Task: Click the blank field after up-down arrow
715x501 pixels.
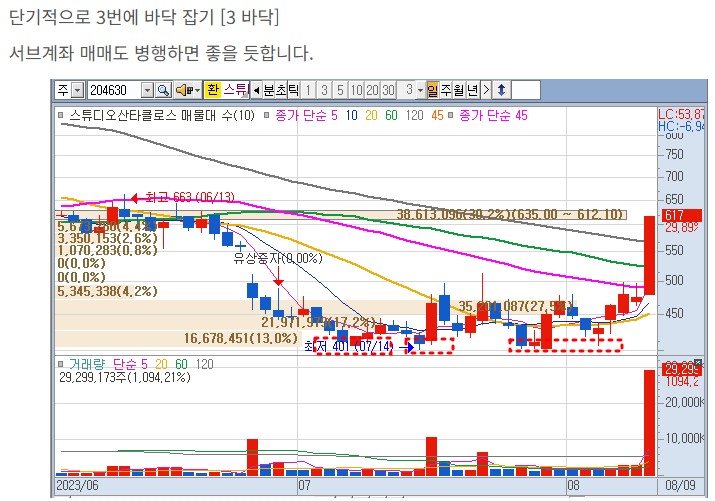Action: point(526,90)
